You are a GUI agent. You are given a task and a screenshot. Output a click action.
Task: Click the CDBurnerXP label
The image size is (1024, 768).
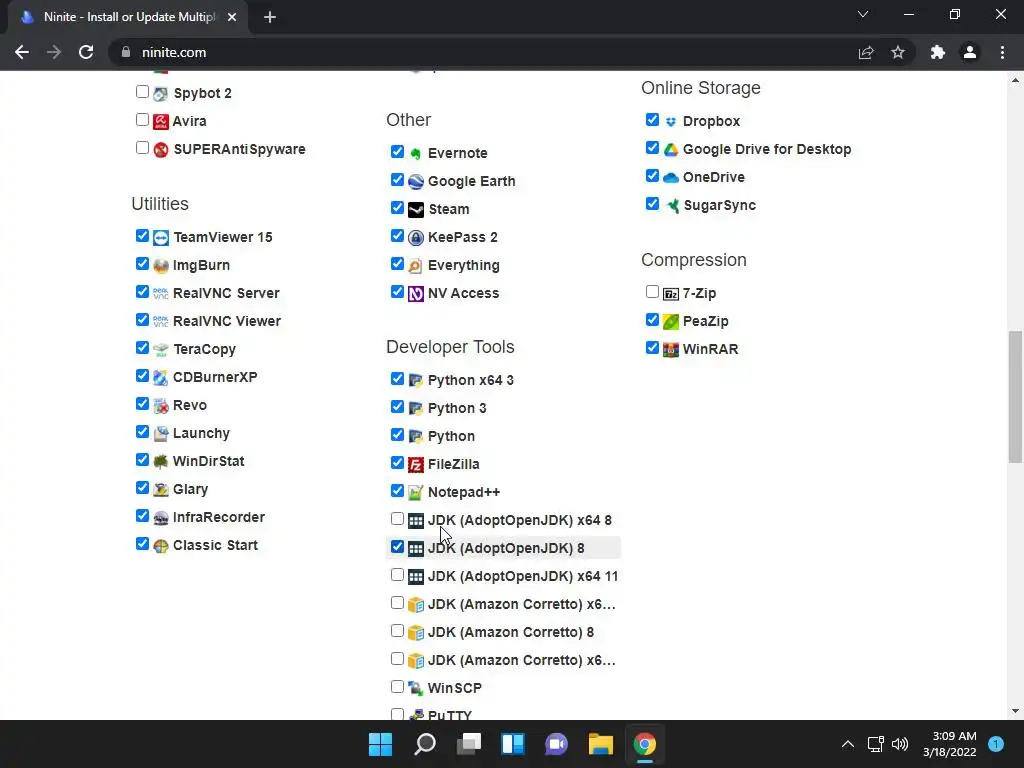pyautogui.click(x=215, y=377)
